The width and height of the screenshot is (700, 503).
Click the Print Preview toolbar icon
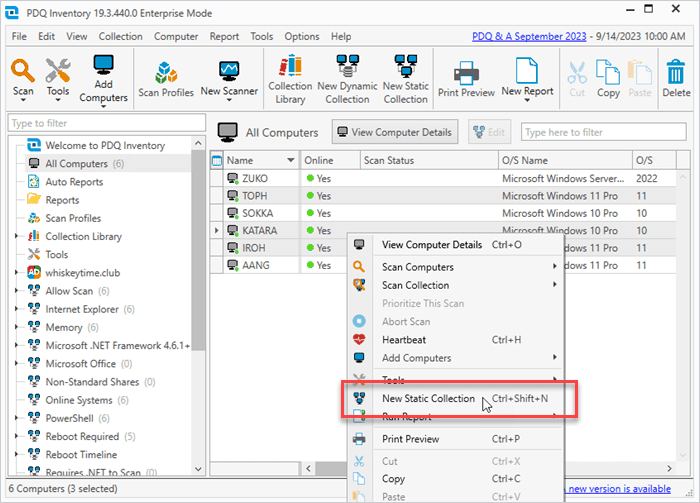click(x=466, y=73)
